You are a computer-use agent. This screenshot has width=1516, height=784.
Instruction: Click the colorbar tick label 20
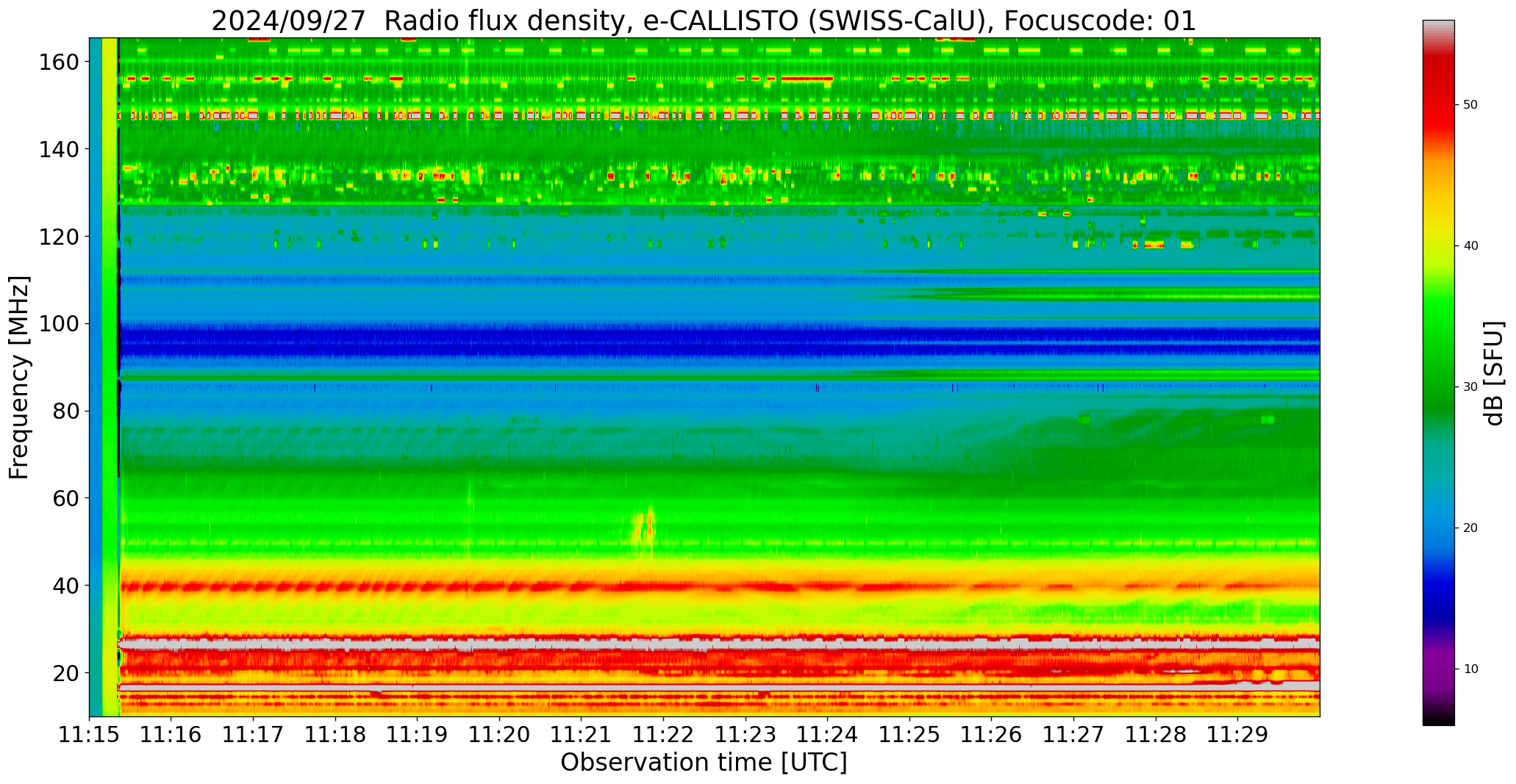click(1470, 528)
